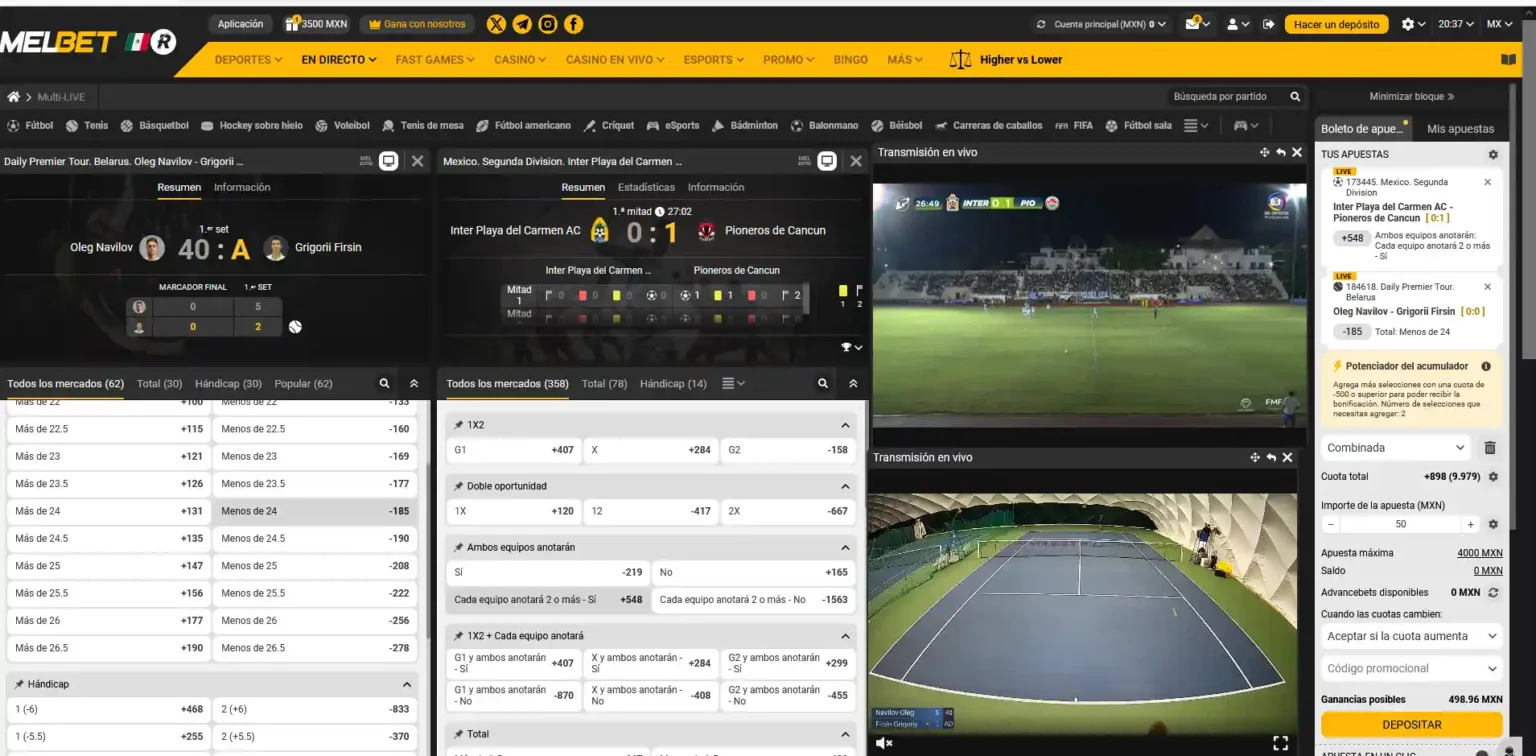Expand the Código promocional field
Screen dimensions: 1536x756
tap(1412, 668)
